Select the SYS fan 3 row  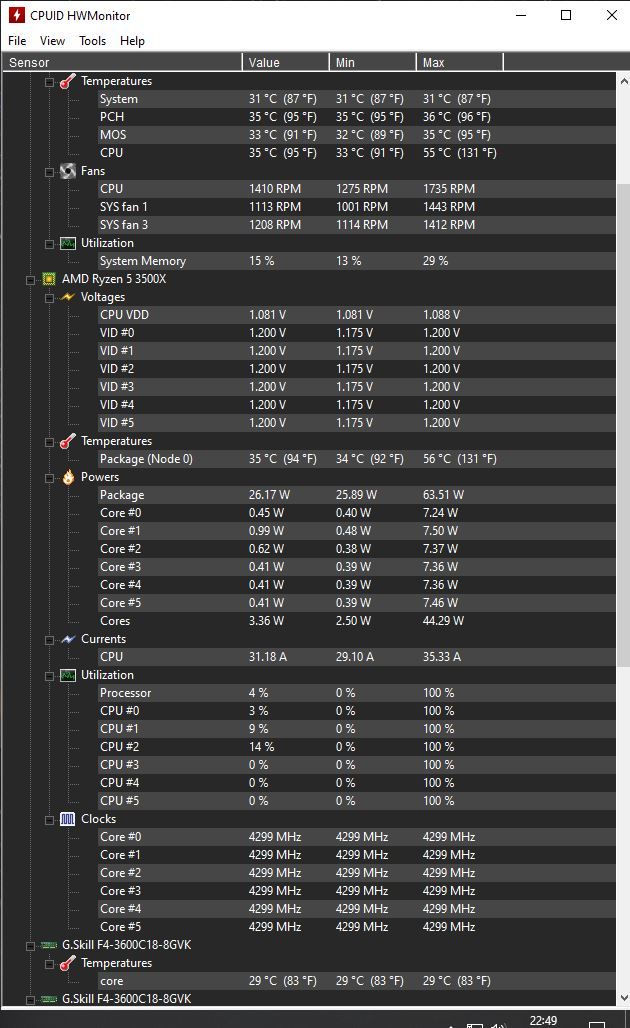click(357, 225)
